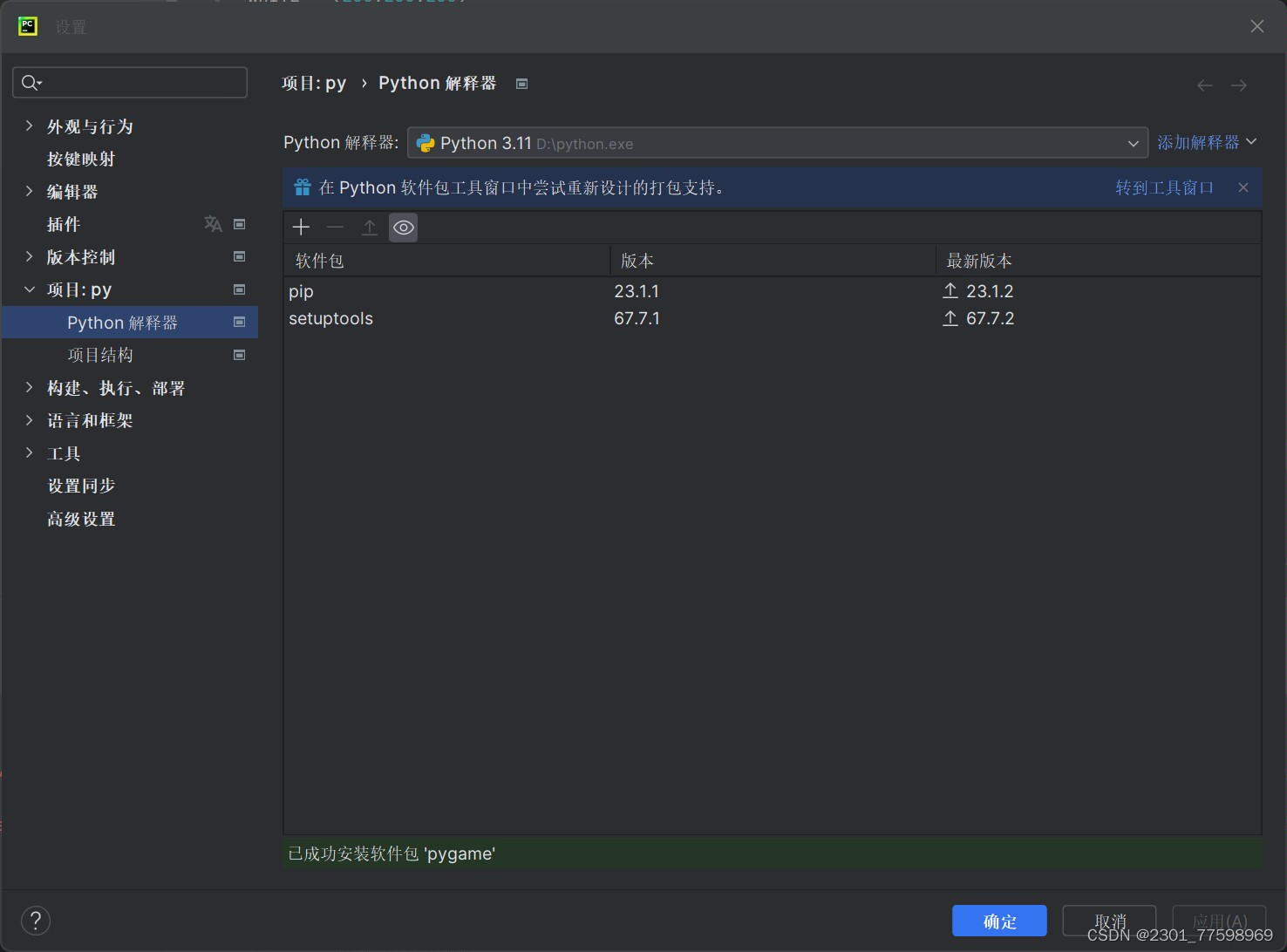This screenshot has width=1287, height=952.
Task: Click the project-level marker icon next to 项目结构
Action: 240,355
